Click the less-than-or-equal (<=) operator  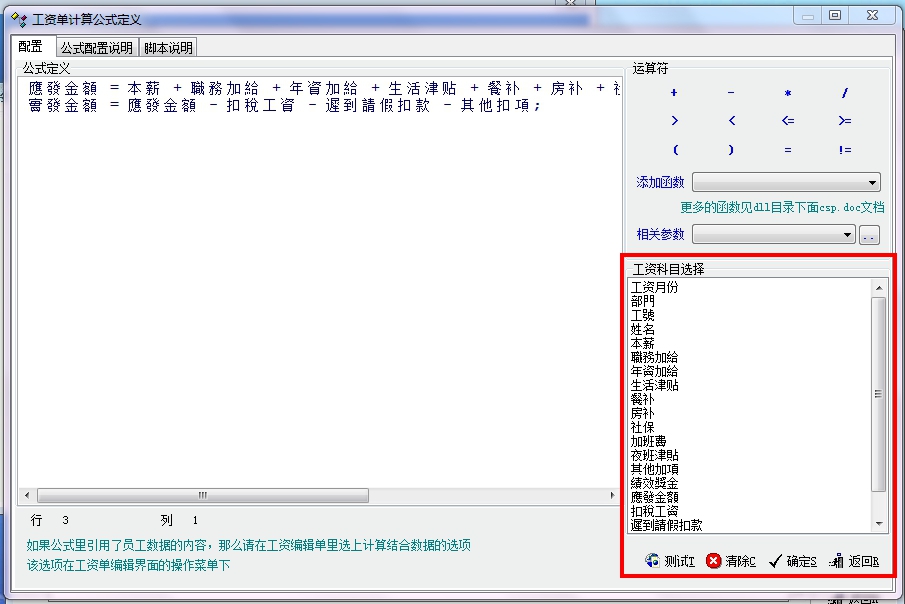[788, 121]
